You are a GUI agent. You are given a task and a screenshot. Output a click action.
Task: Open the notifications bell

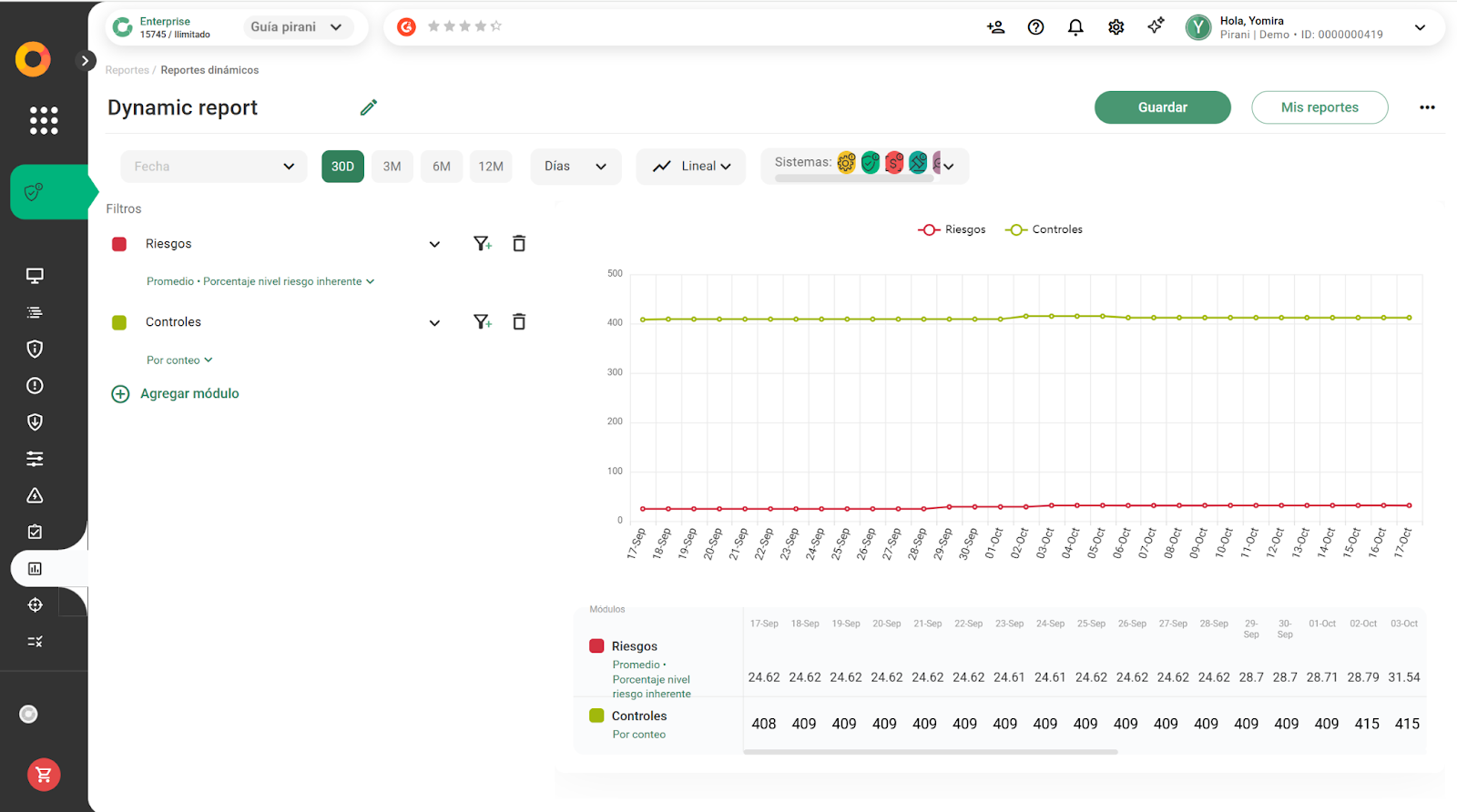(1075, 27)
